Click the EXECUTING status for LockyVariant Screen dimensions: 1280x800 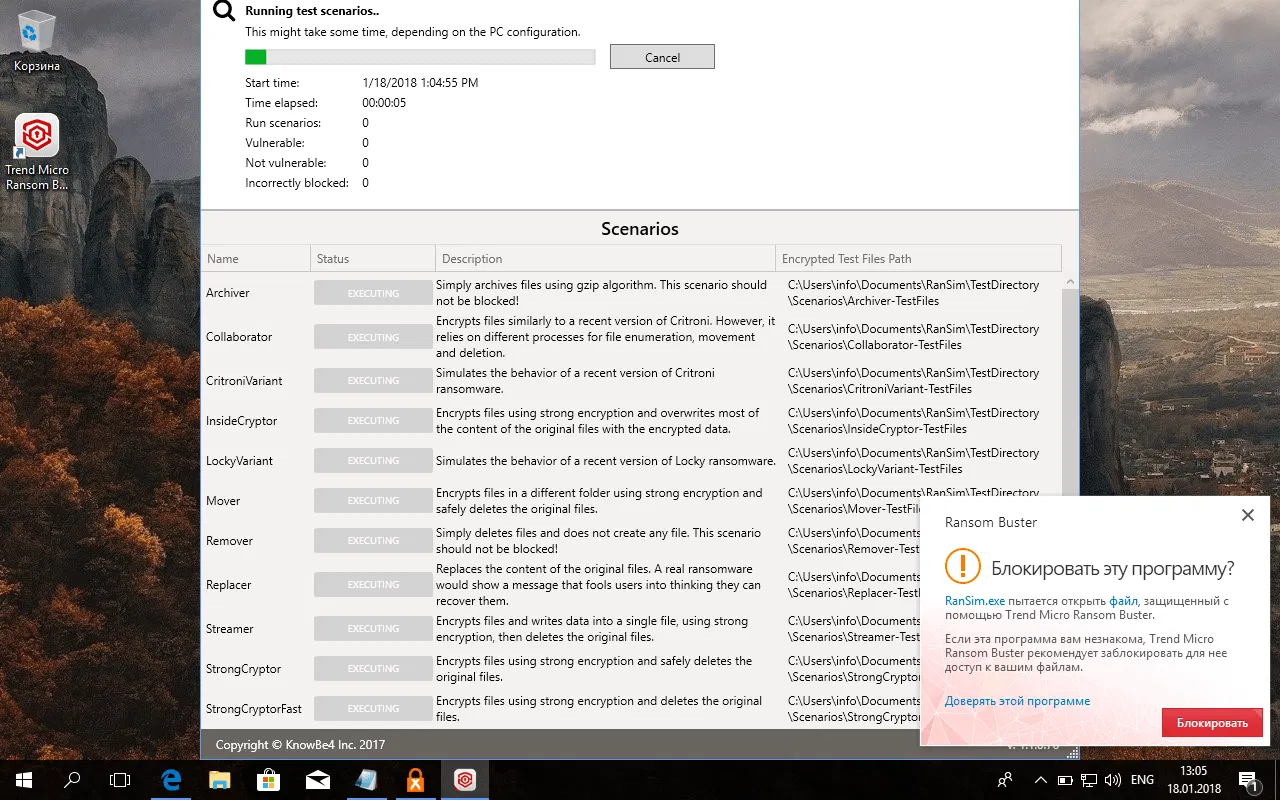373,461
